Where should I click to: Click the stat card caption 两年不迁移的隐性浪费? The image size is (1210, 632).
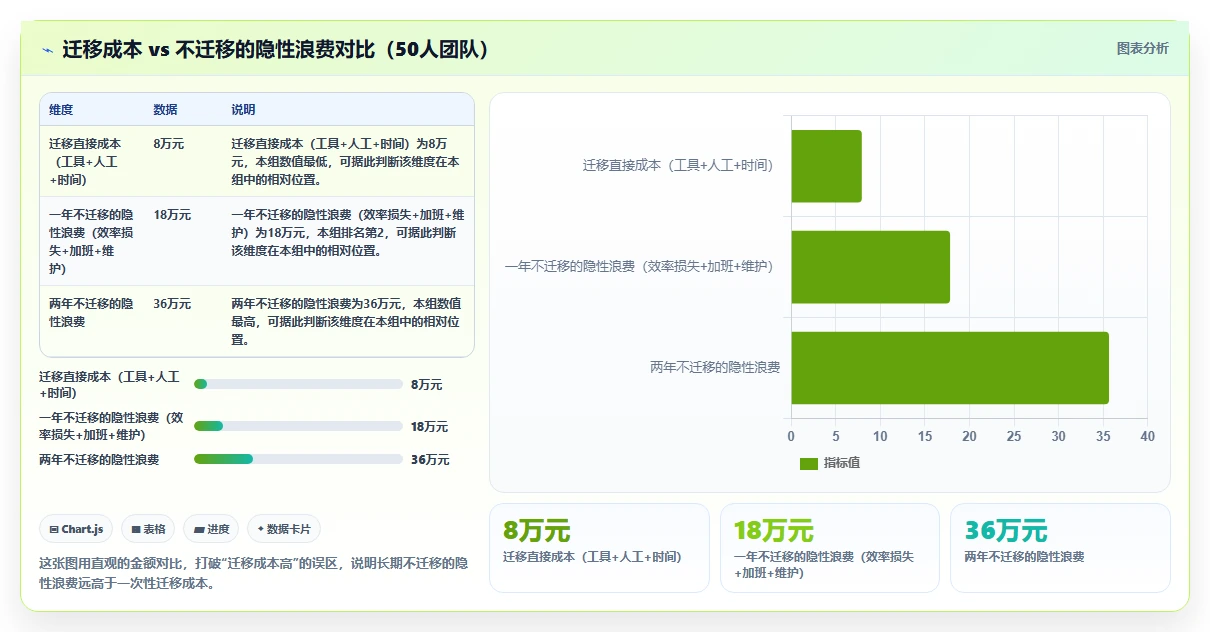(1024, 557)
